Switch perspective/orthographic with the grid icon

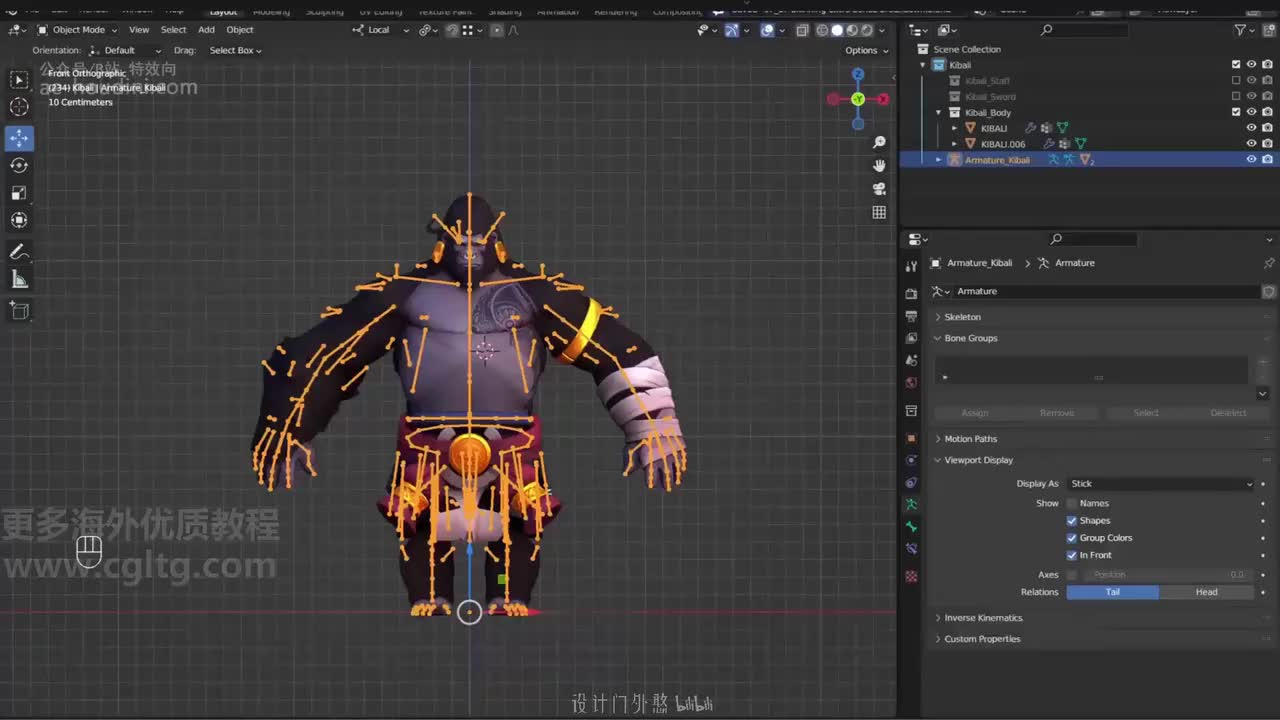click(x=879, y=212)
